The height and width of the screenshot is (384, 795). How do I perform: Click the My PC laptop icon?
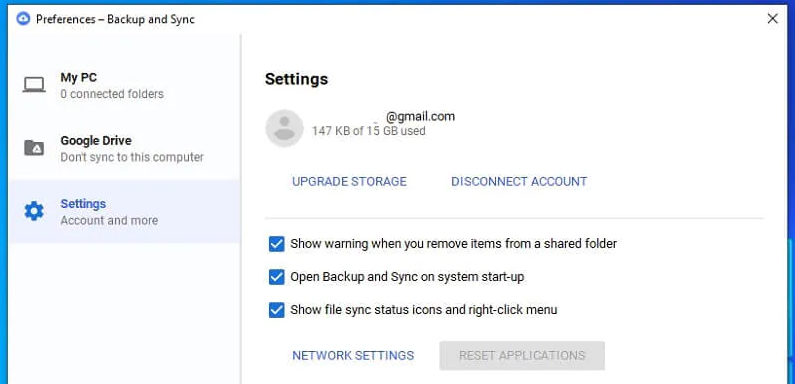pyautogui.click(x=34, y=85)
